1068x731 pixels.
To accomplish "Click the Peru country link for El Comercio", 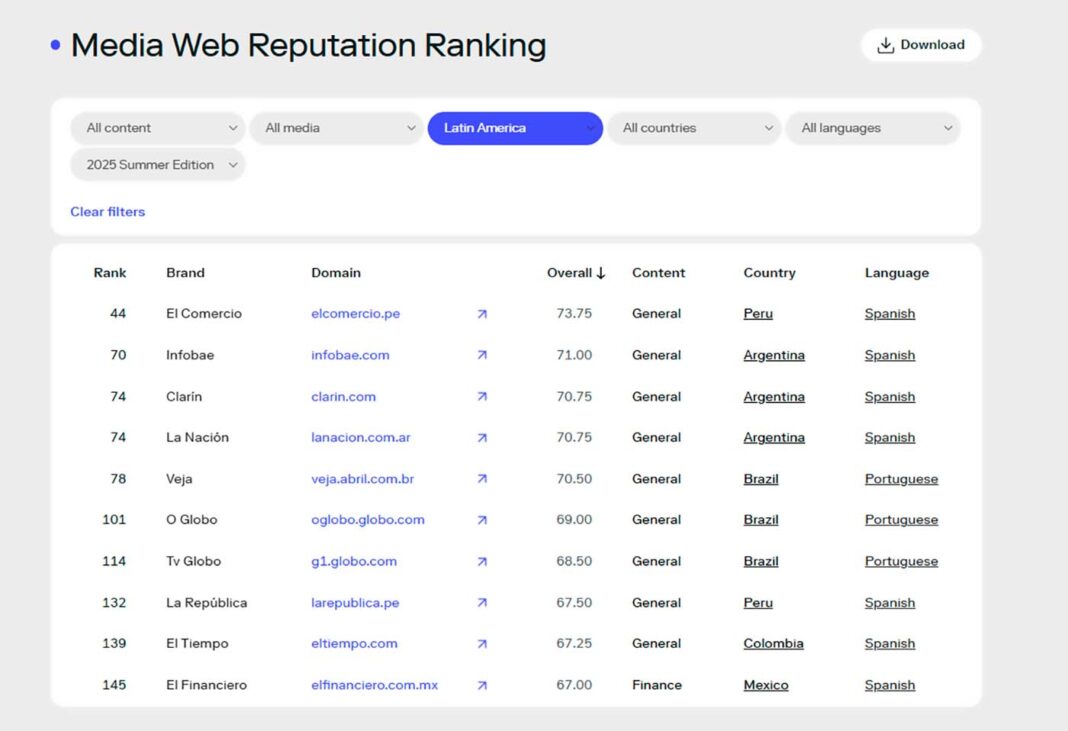I will point(758,314).
